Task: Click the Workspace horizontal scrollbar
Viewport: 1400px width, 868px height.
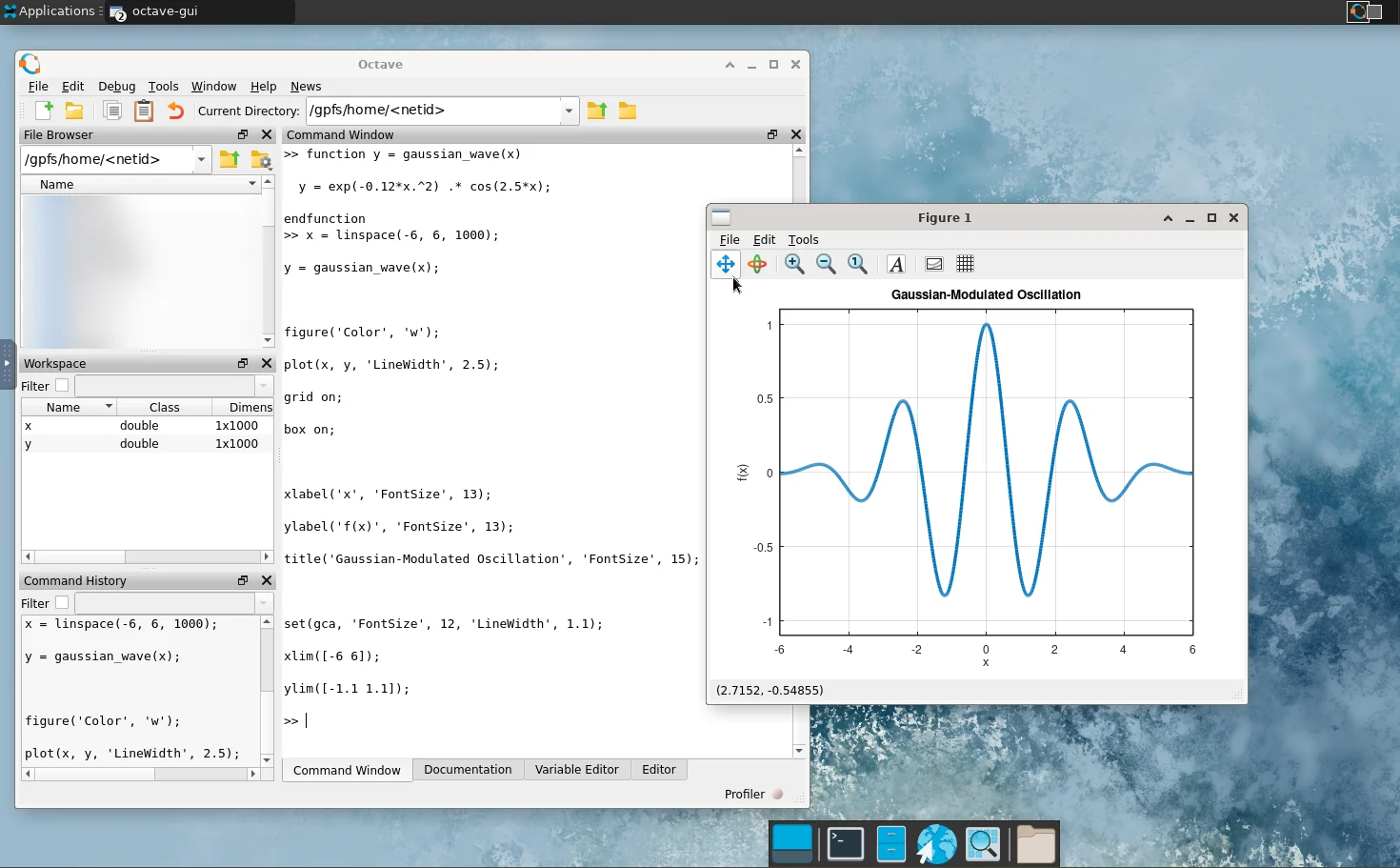Action: click(148, 556)
